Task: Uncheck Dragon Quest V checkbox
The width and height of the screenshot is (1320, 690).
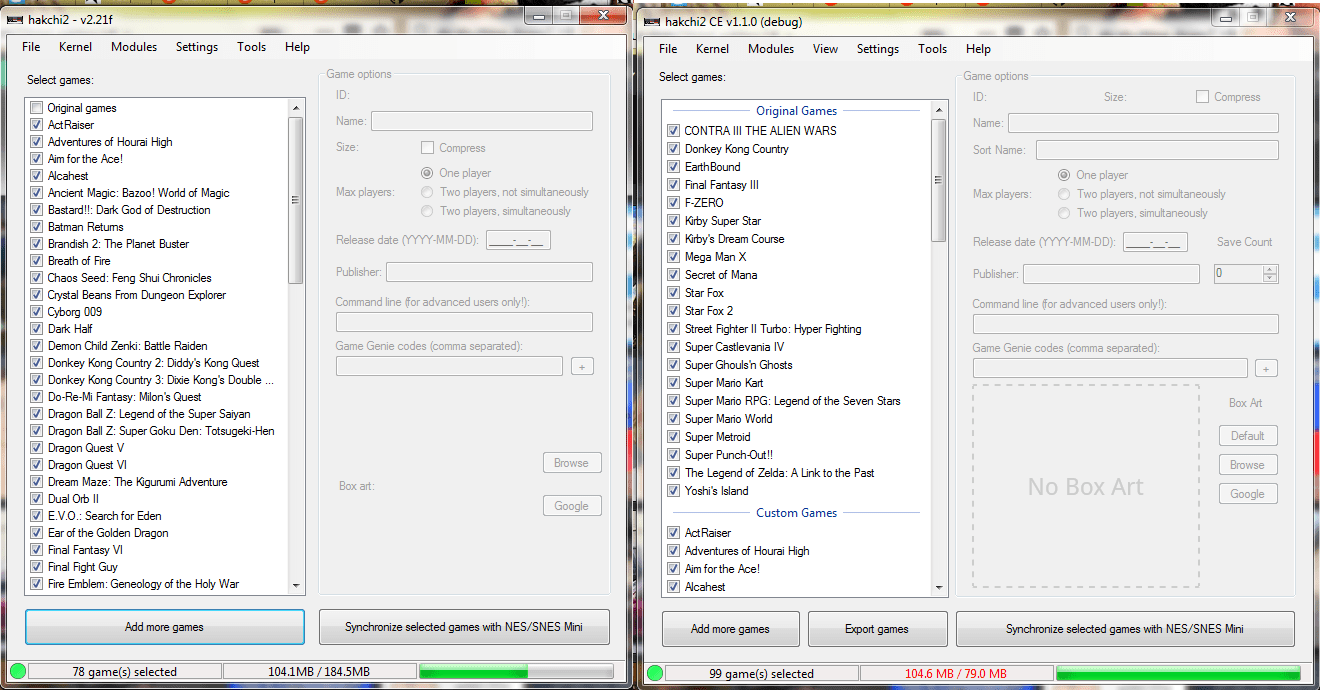Action: tap(37, 448)
